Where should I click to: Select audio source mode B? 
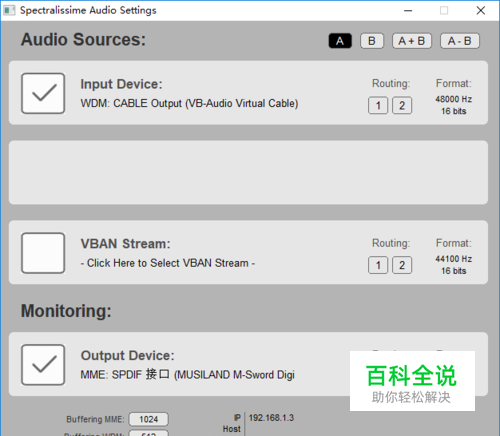tap(372, 41)
